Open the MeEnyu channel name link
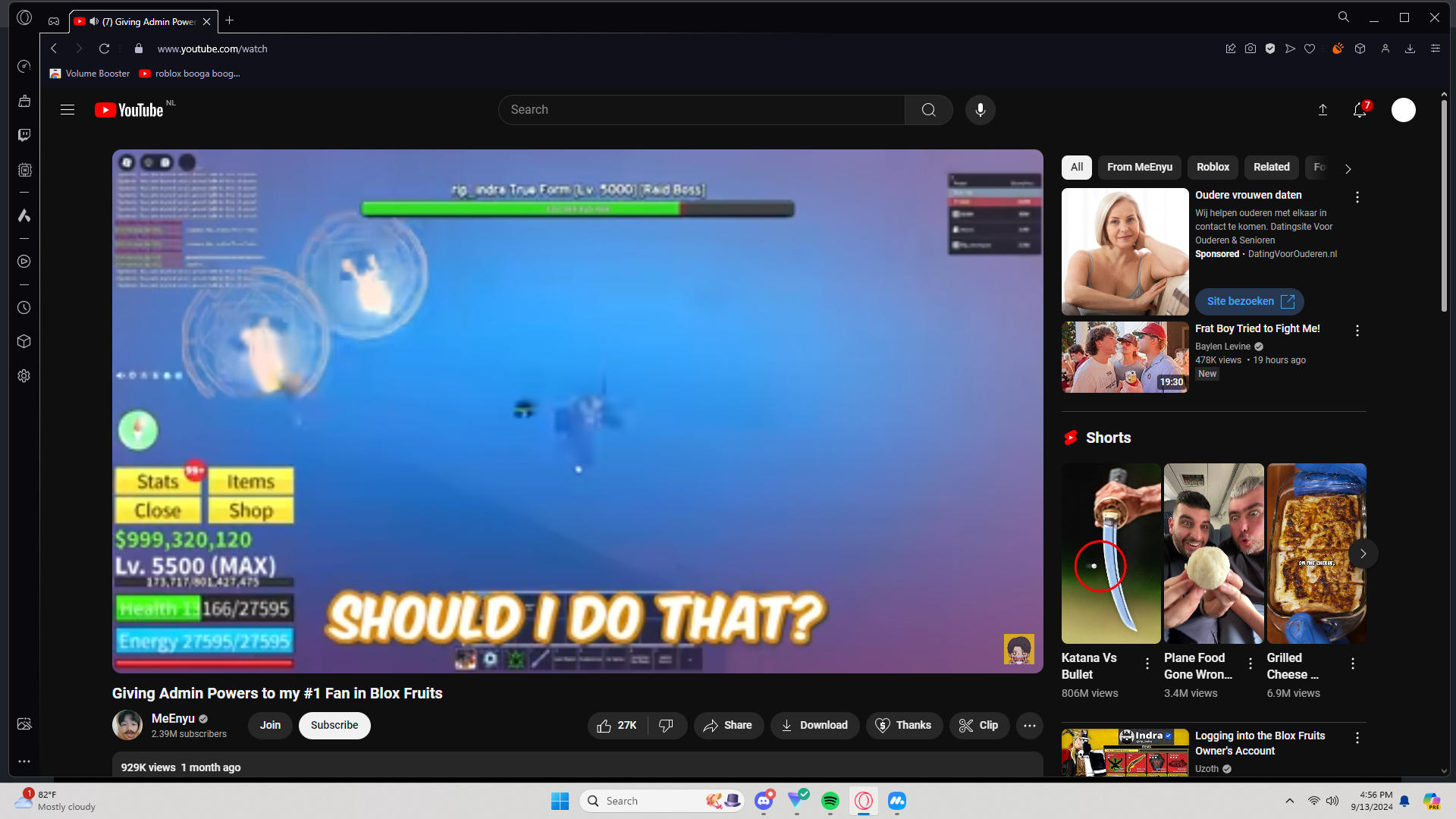Image resolution: width=1456 pixels, height=819 pixels. [173, 719]
